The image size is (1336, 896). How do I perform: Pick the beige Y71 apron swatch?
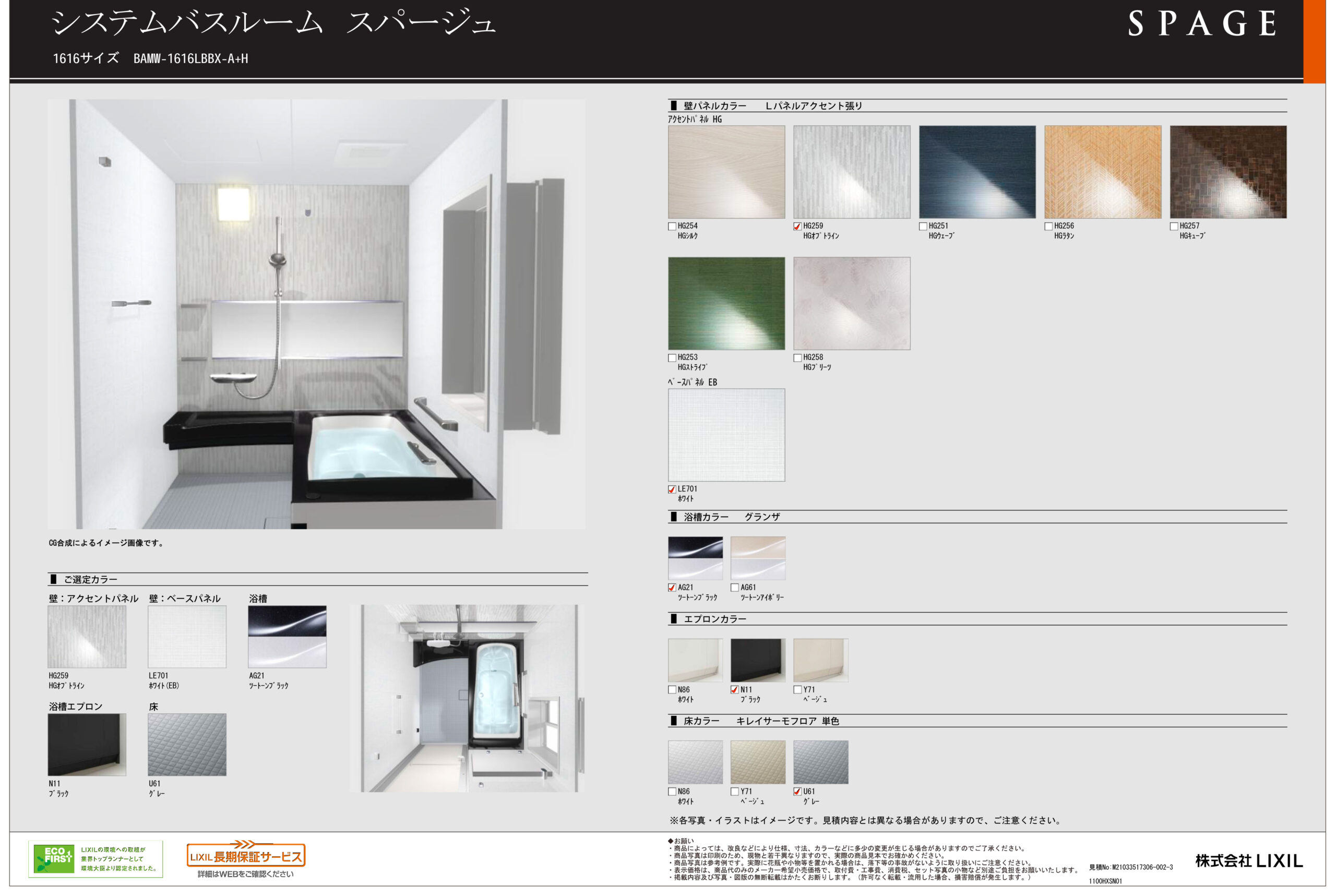(x=820, y=660)
